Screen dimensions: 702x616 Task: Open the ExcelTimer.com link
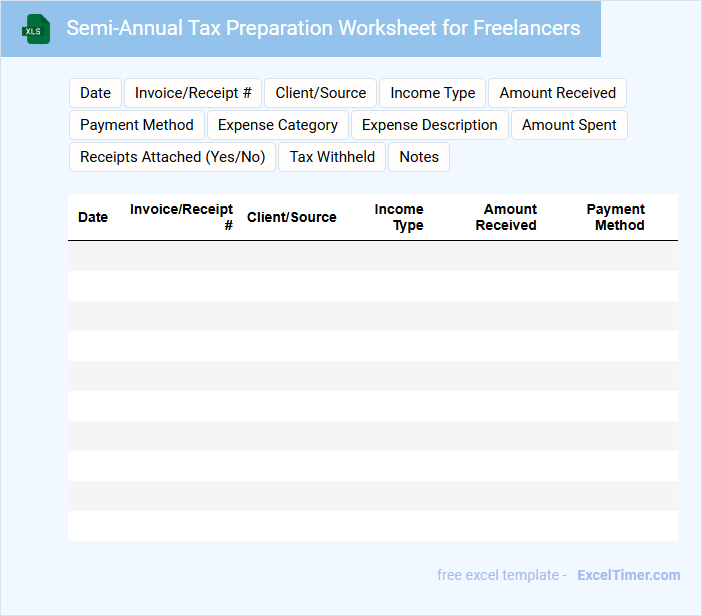click(x=629, y=575)
